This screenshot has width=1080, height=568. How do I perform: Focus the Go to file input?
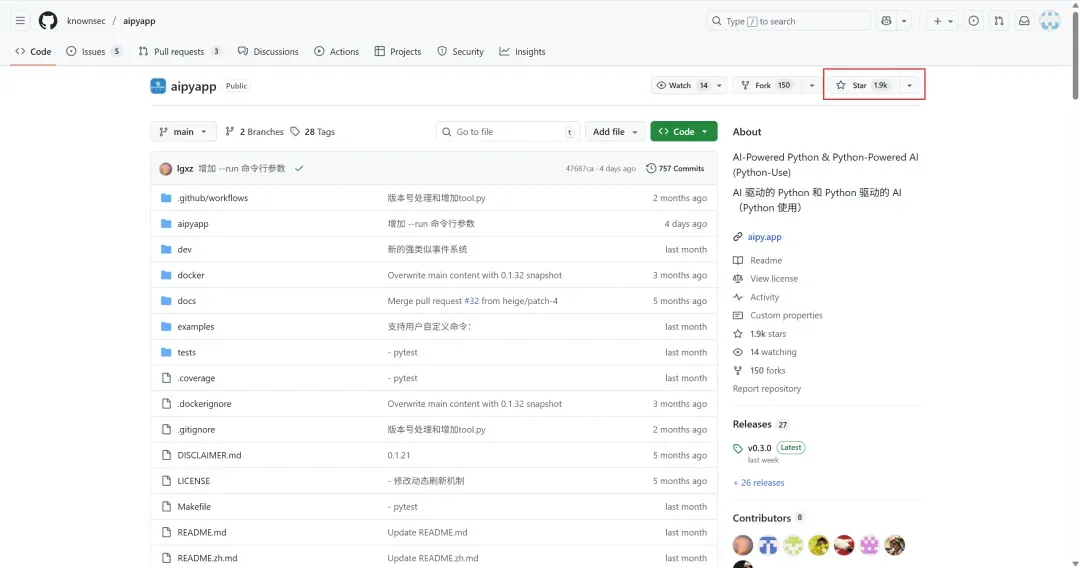[508, 132]
